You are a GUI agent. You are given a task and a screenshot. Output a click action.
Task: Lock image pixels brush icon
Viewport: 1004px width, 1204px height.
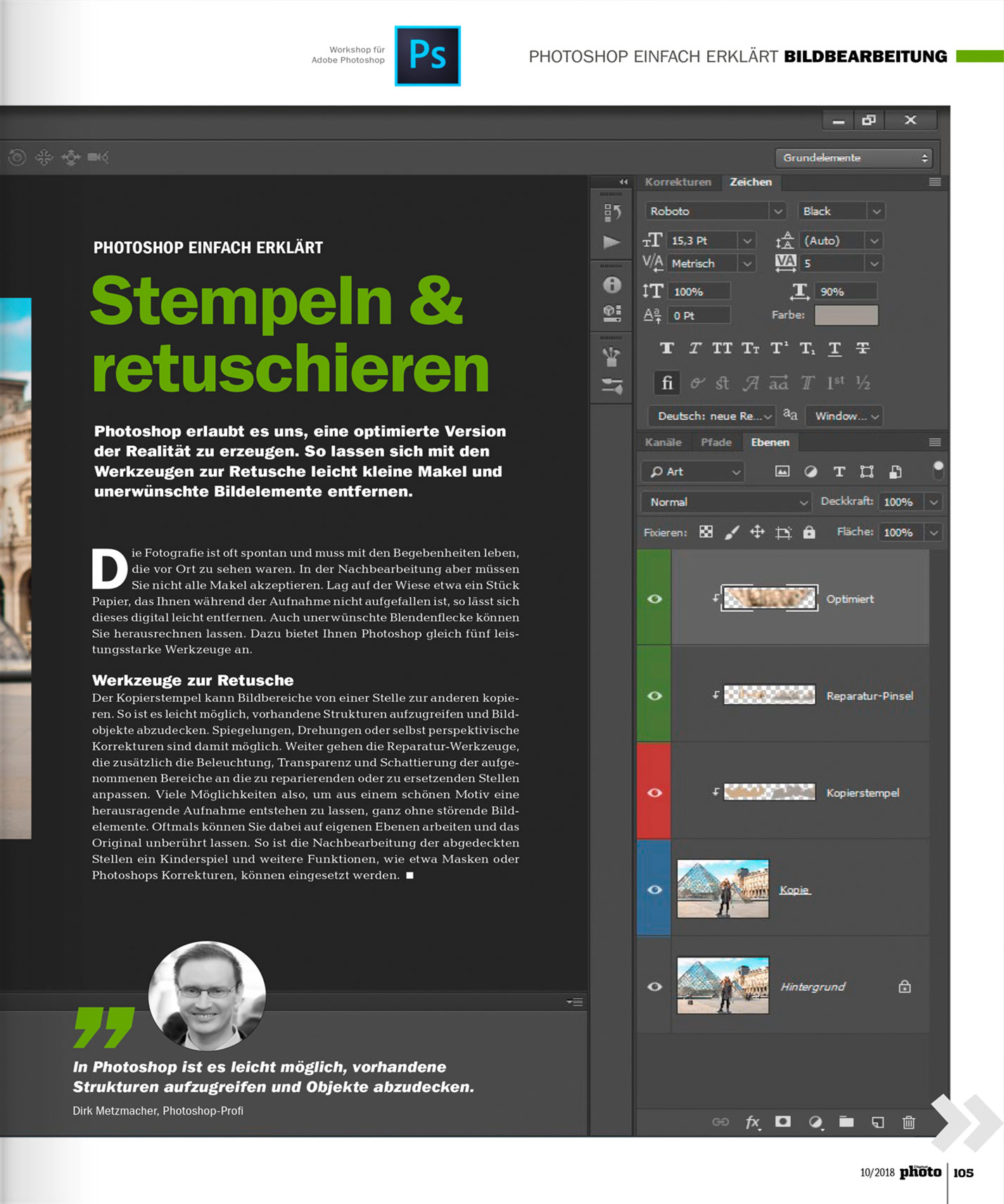pos(732,532)
